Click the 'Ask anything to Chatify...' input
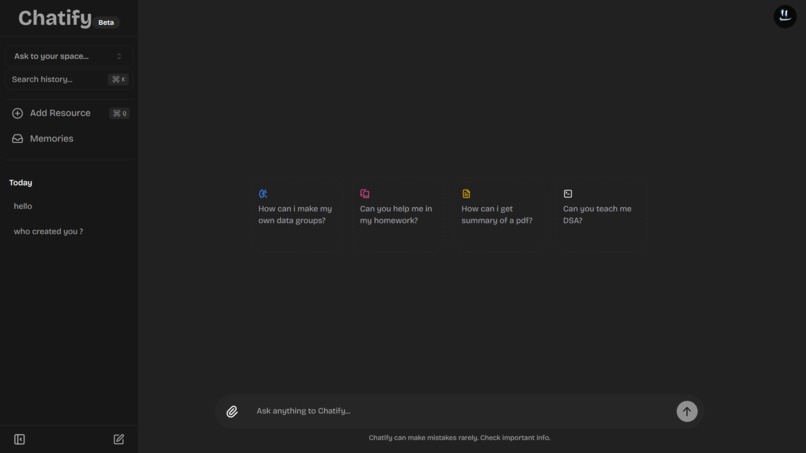The image size is (806, 453). (460, 411)
